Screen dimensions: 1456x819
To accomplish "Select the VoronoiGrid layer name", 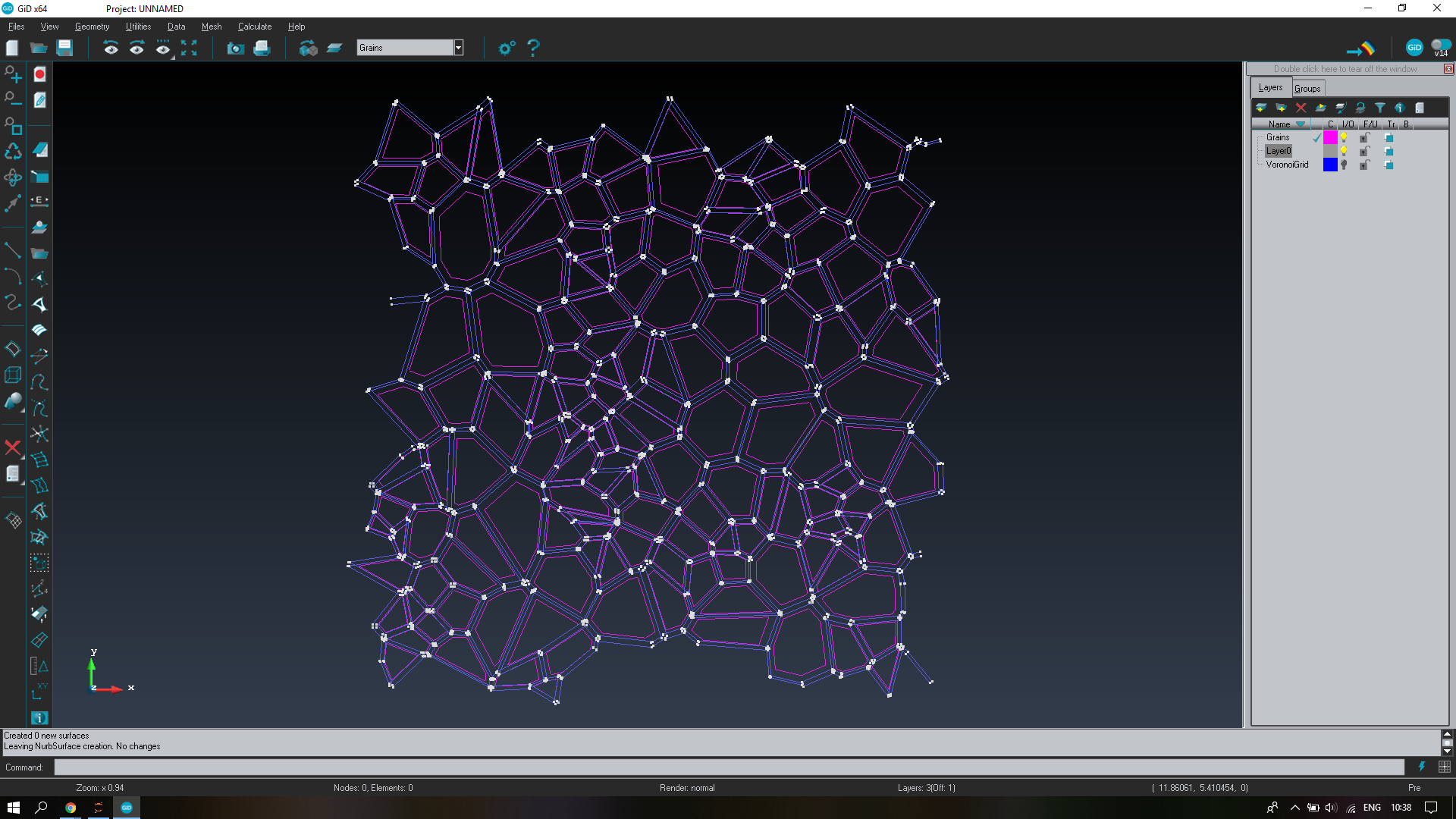I will 1287,165.
